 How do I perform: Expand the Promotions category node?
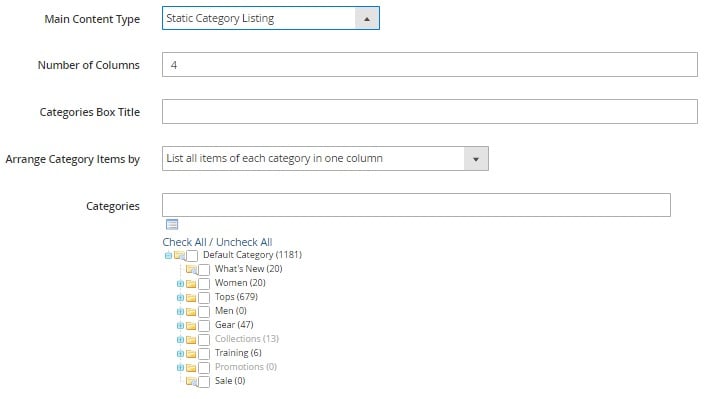tap(180, 368)
